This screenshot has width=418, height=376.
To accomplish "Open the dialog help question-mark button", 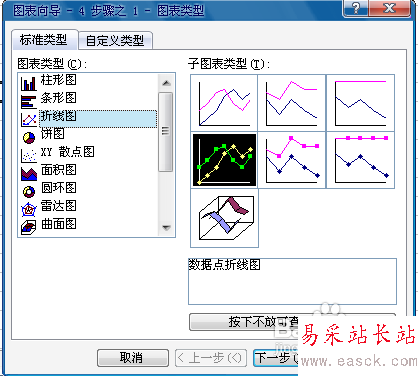I will click(x=356, y=9).
